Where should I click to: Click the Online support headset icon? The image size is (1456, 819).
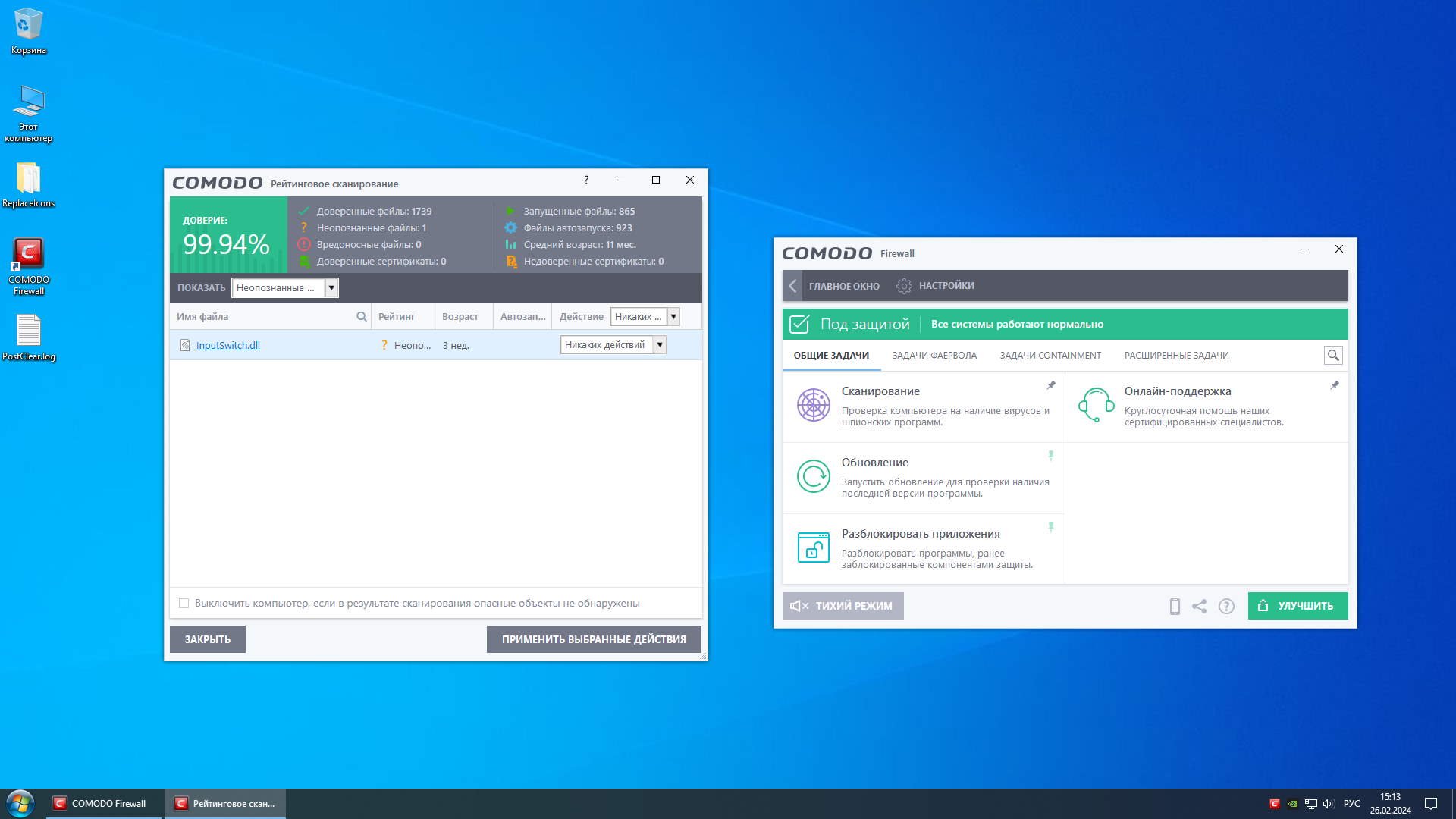click(1096, 405)
